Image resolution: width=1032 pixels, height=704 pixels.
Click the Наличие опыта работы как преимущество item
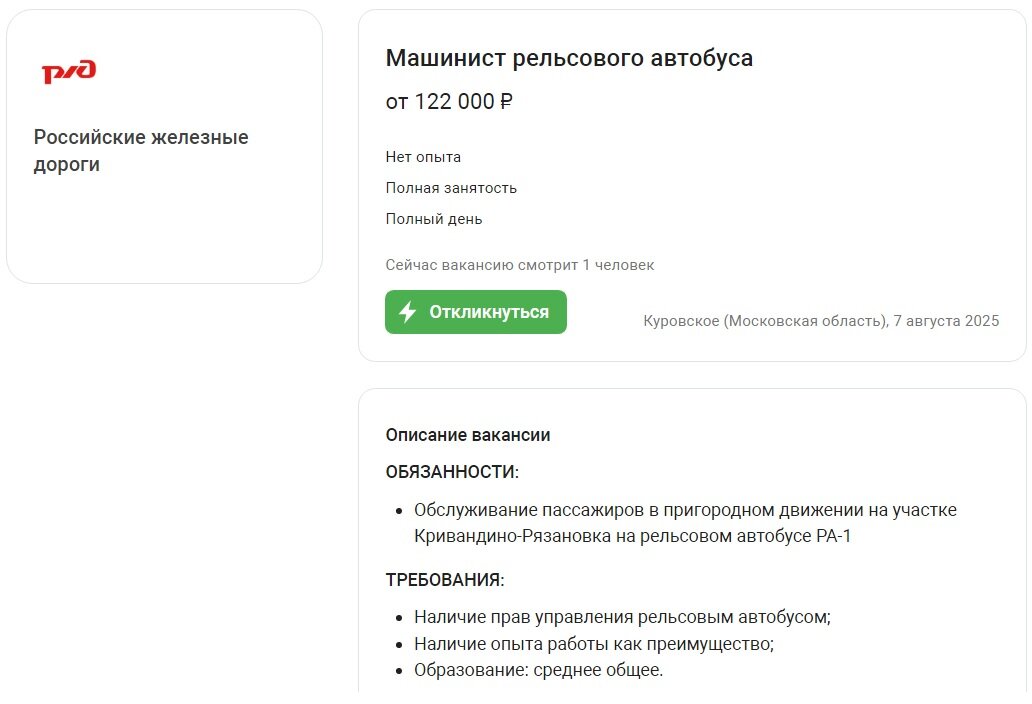pyautogui.click(x=594, y=643)
